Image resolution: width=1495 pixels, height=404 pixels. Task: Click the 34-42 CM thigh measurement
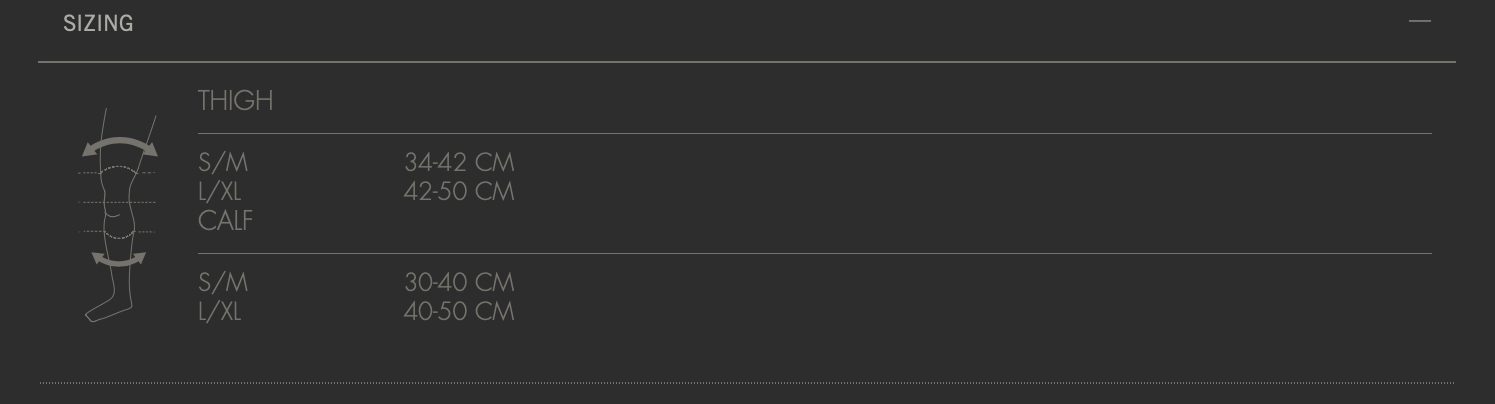pyautogui.click(x=459, y=162)
